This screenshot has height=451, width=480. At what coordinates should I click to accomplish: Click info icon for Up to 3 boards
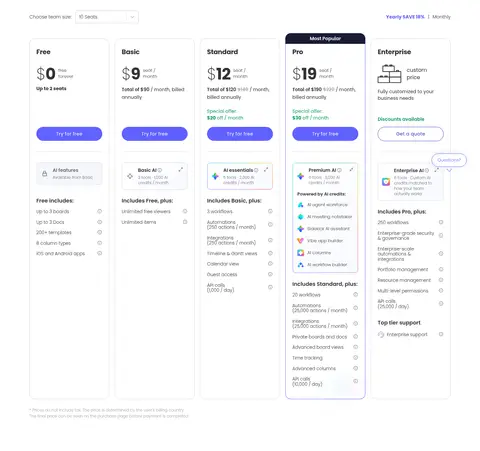tap(99, 211)
